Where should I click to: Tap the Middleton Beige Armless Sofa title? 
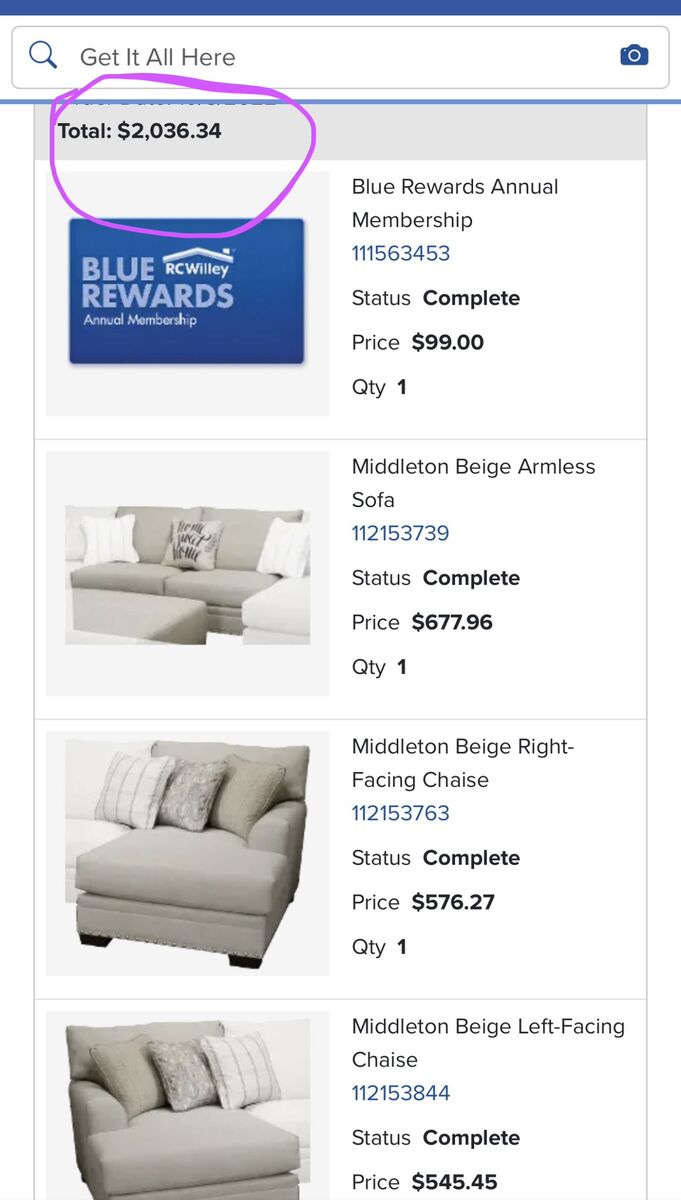473,483
